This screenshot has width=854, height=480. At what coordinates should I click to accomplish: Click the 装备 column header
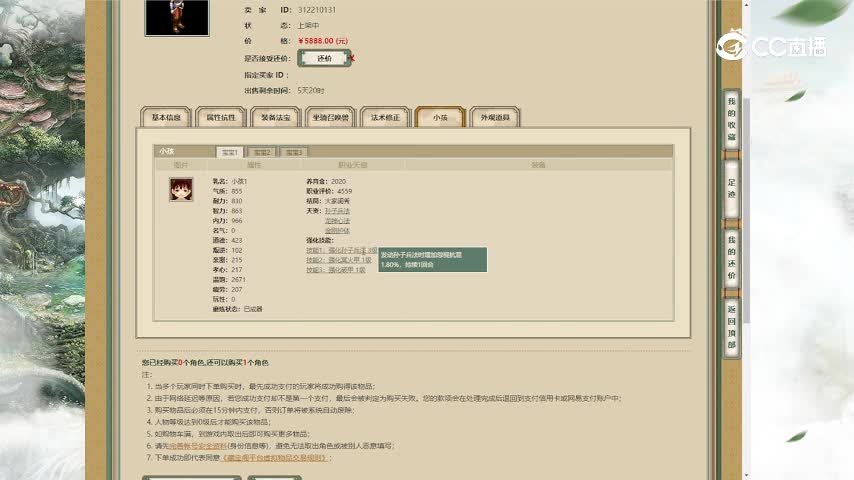coord(538,165)
